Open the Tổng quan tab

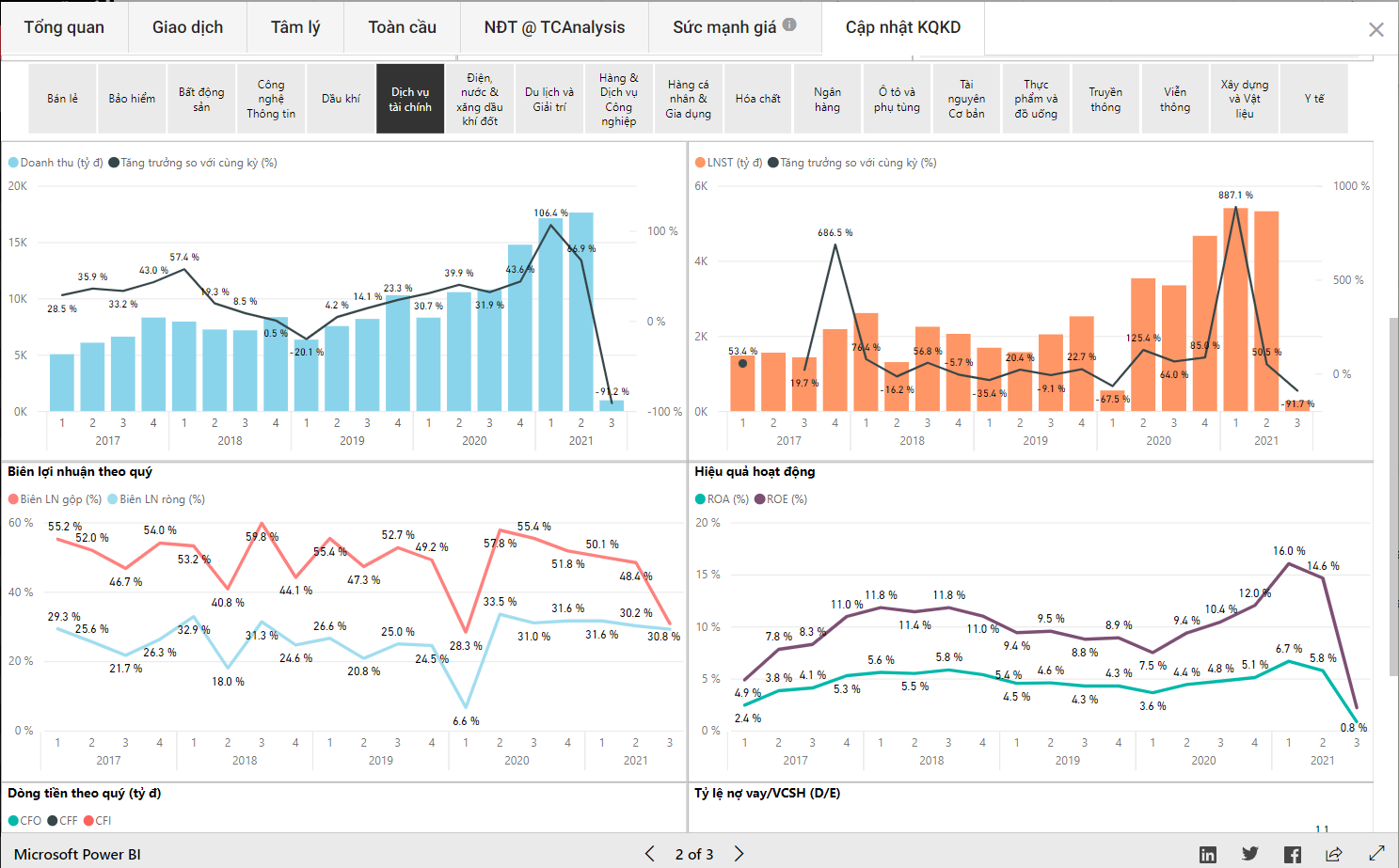(64, 27)
